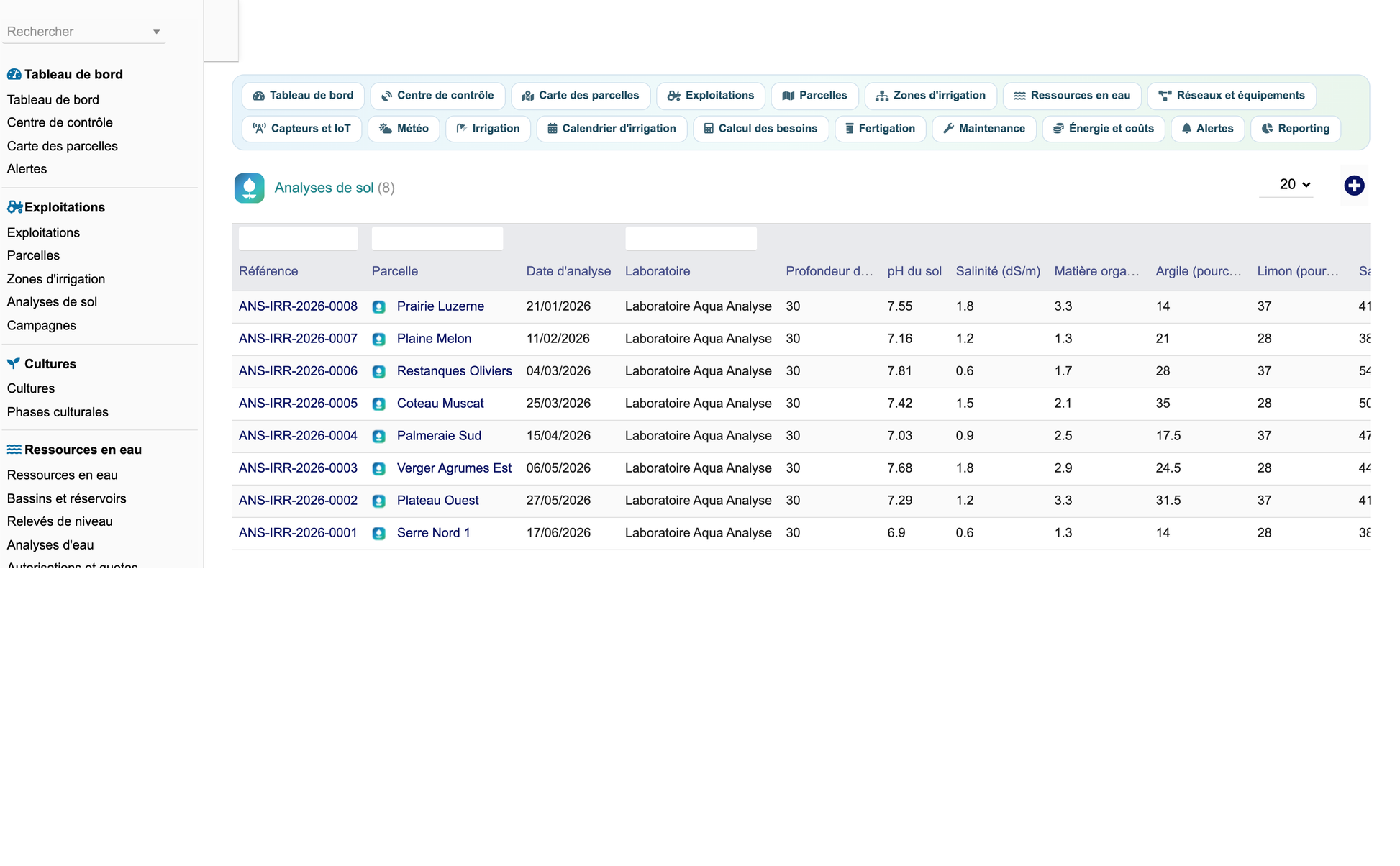Open Carte des parcelles tab
This screenshot has height=866, width=1400.
[x=581, y=96]
